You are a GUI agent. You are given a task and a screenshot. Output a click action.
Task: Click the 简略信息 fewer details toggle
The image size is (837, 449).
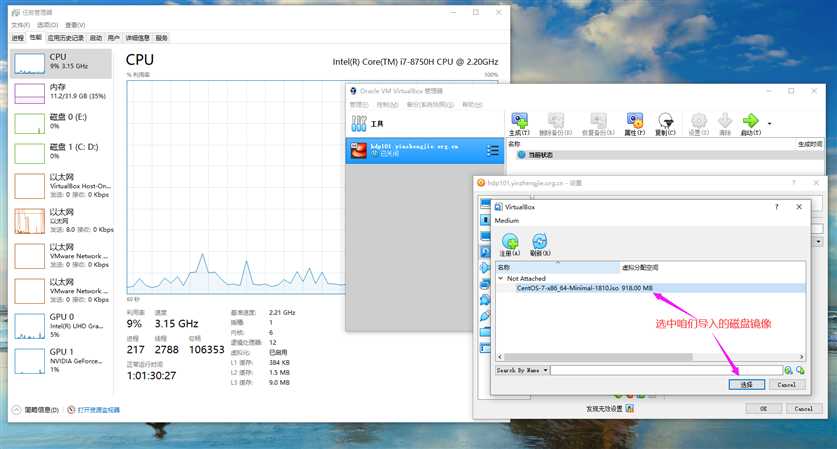point(35,410)
